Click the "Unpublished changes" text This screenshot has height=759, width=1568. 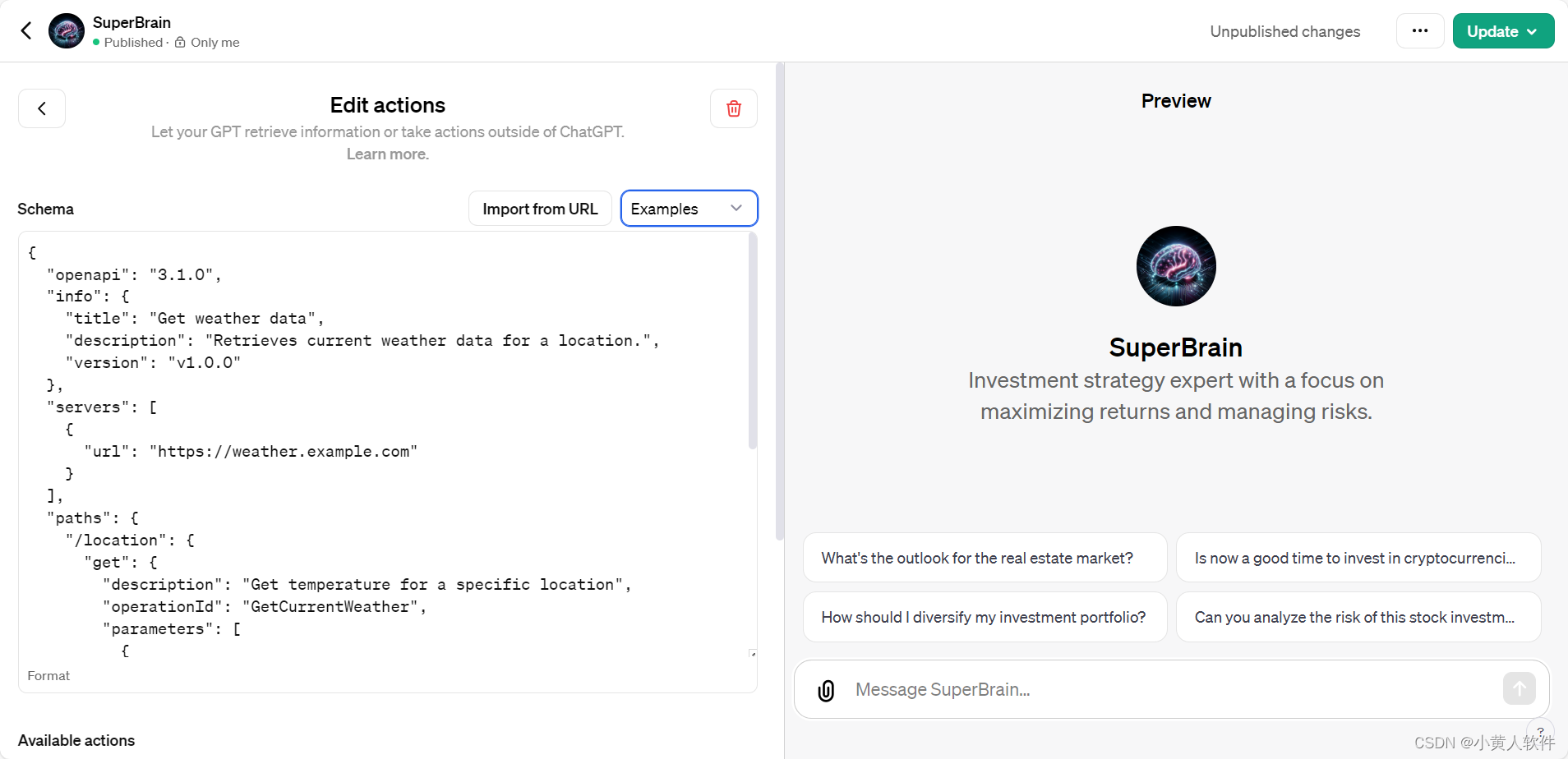click(1284, 31)
